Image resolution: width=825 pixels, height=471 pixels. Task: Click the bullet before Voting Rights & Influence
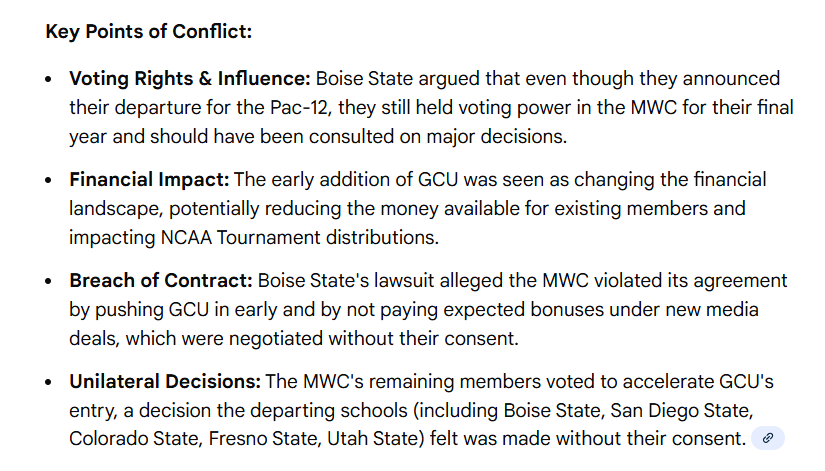pyautogui.click(x=49, y=79)
